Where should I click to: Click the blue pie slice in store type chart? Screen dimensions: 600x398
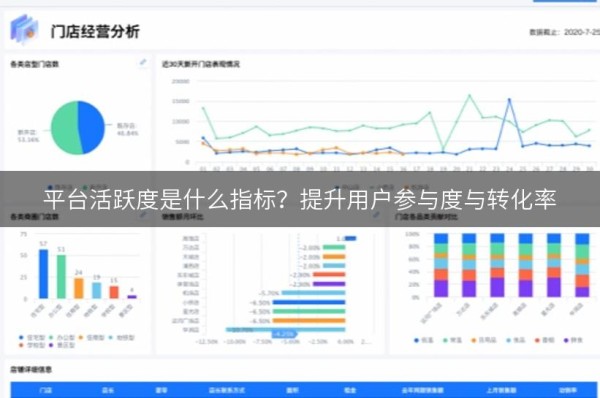click(91, 127)
